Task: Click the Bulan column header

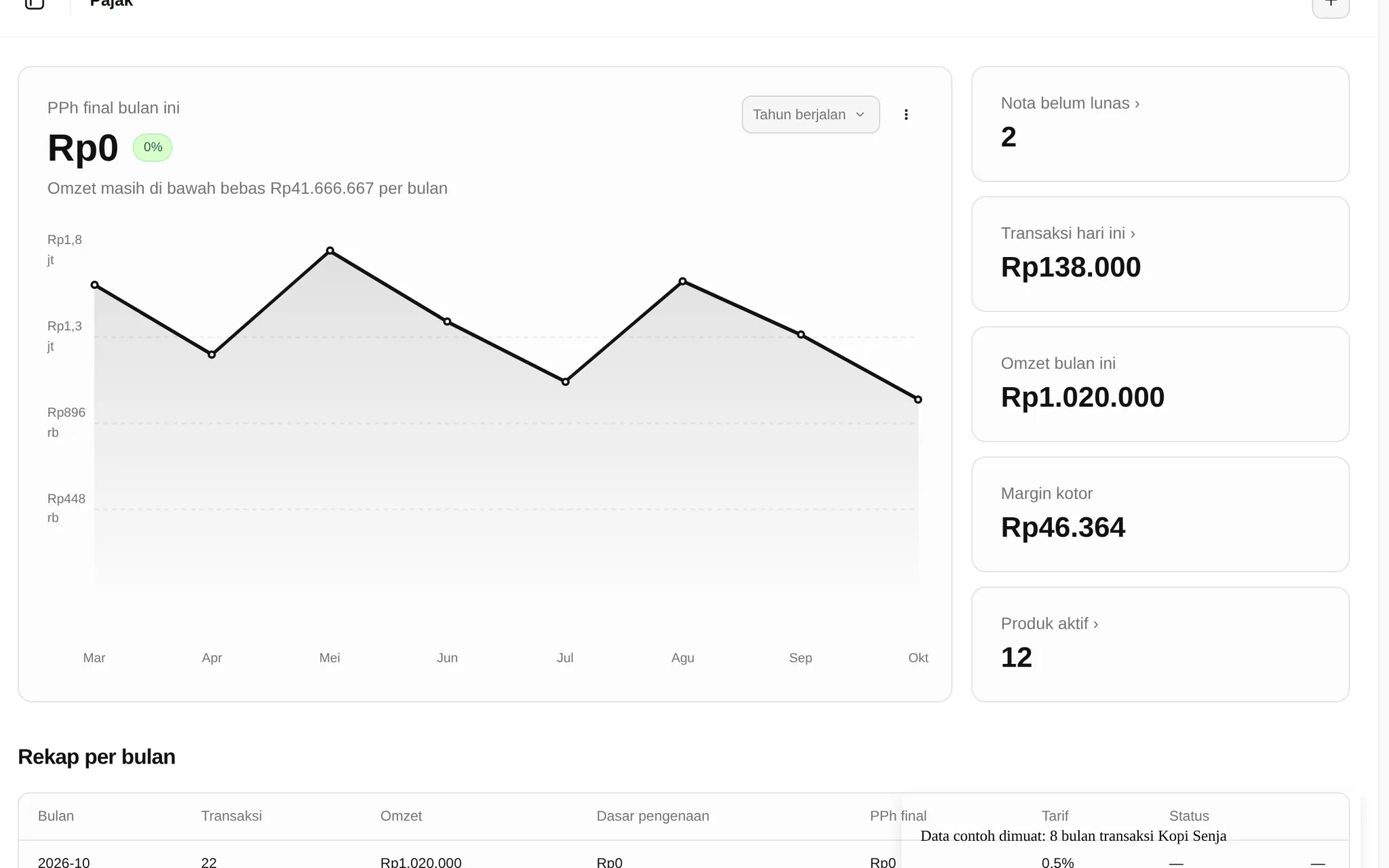Action: pos(56,816)
